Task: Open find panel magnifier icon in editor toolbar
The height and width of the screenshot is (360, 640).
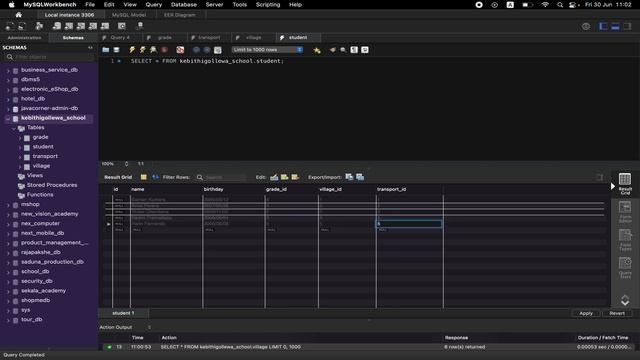Action: click(x=343, y=50)
